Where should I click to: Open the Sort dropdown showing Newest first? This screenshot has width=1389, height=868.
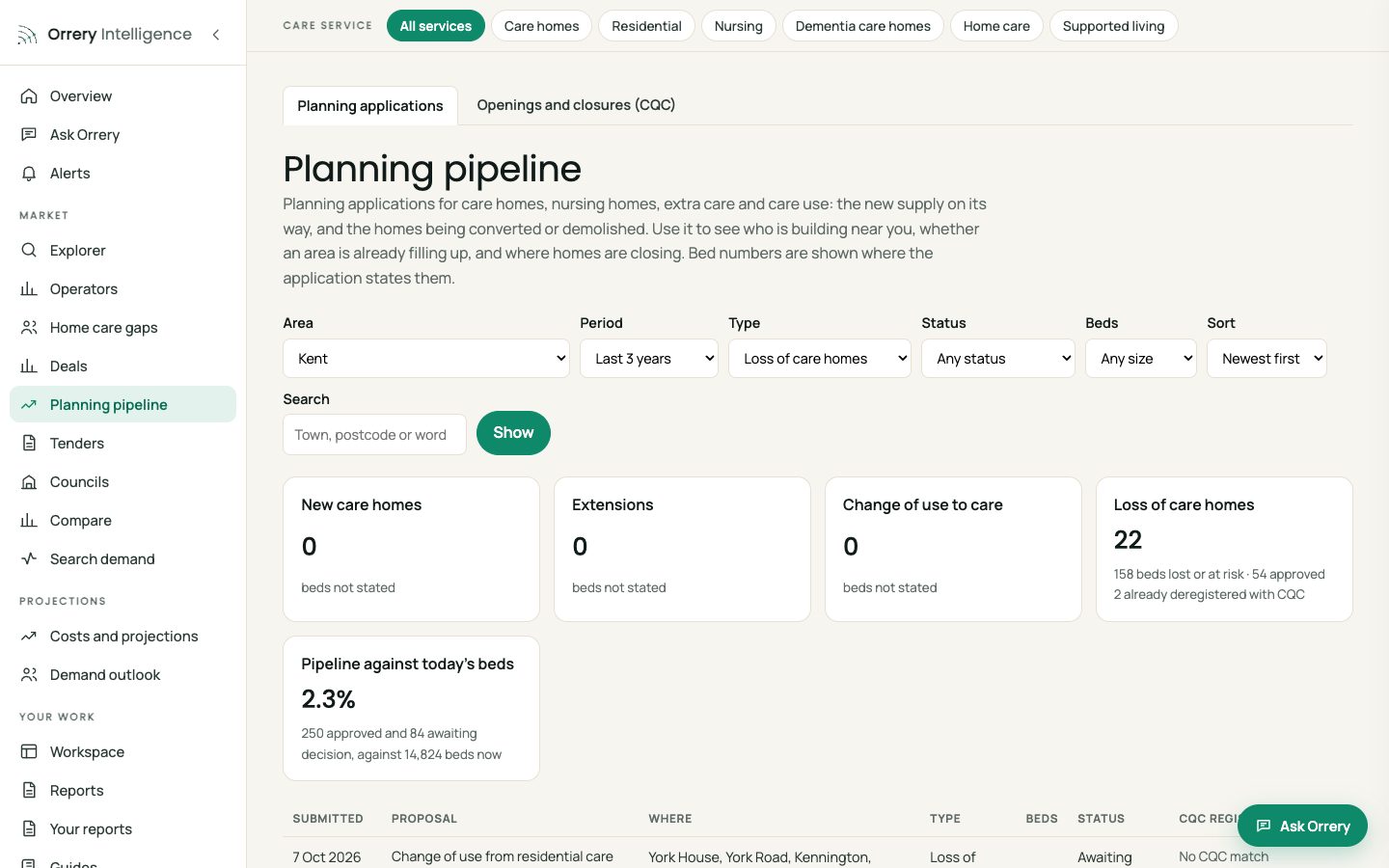coord(1266,359)
